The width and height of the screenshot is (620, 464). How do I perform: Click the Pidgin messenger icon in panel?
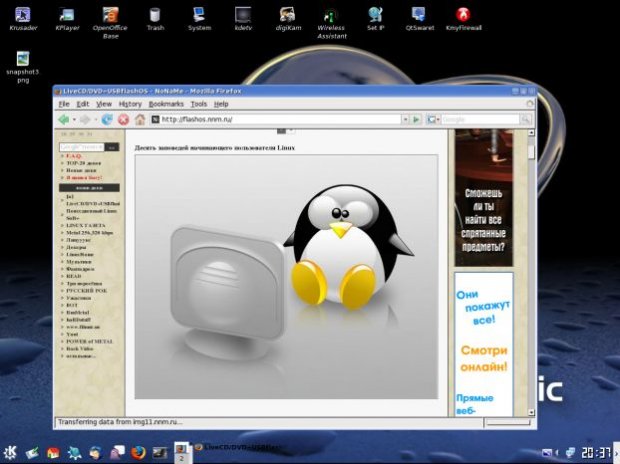pos(117,452)
